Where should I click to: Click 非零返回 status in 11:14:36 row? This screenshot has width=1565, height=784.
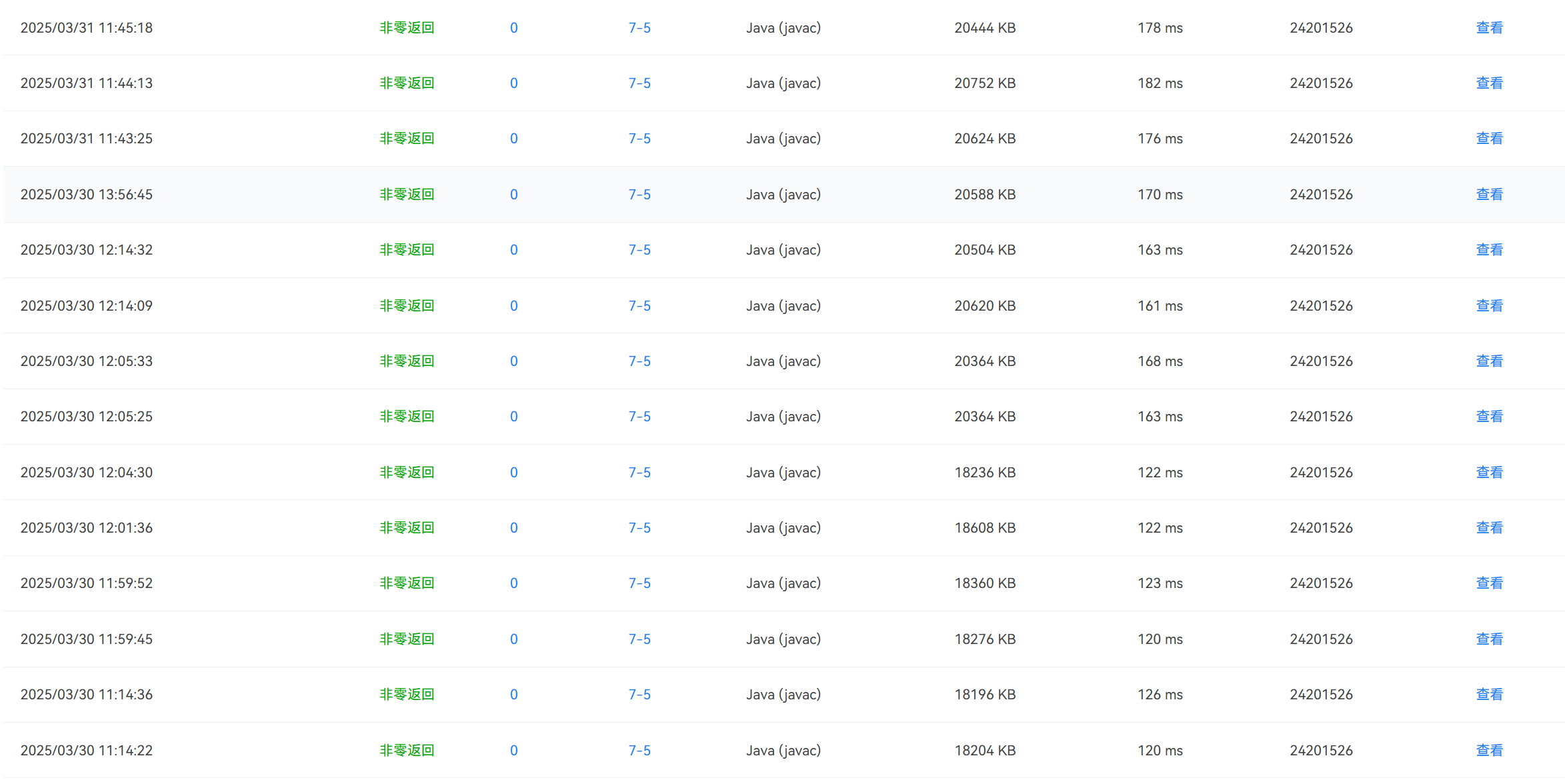[407, 695]
